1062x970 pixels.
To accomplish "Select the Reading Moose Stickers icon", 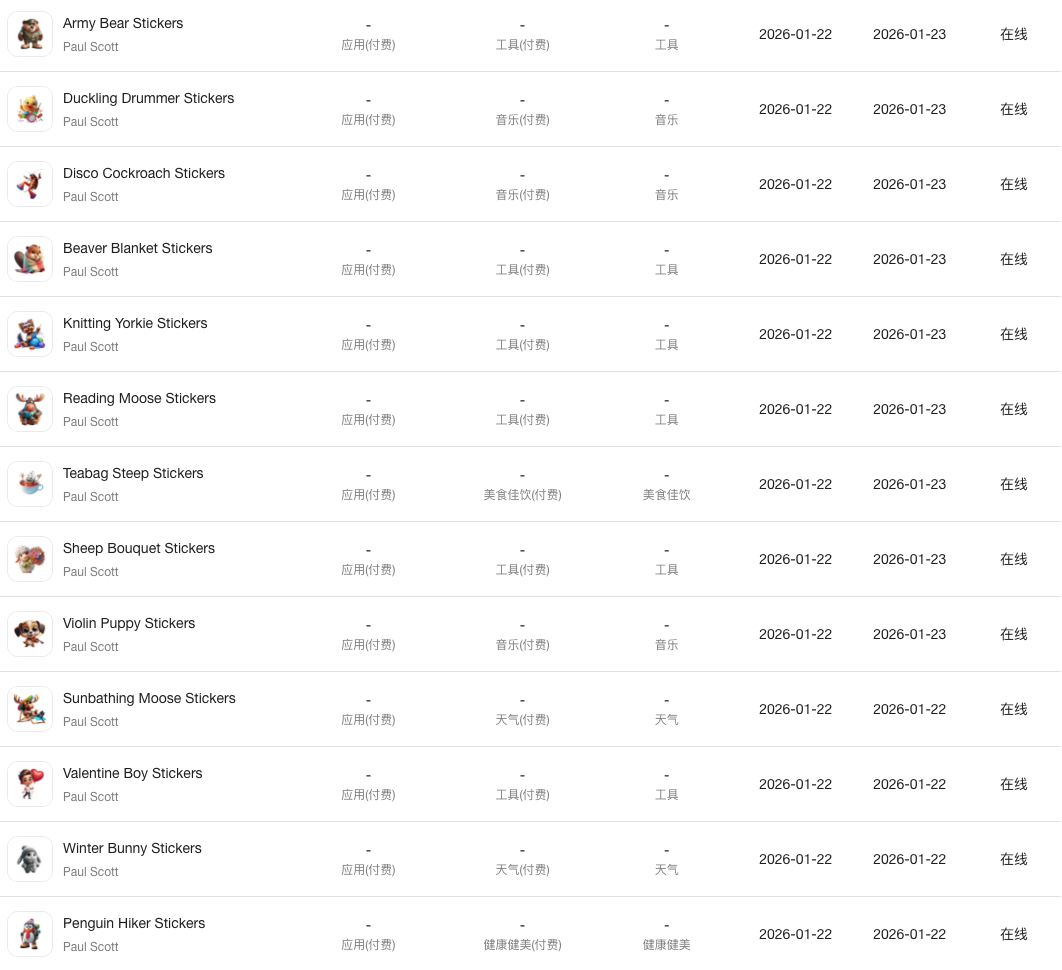I will (30, 409).
